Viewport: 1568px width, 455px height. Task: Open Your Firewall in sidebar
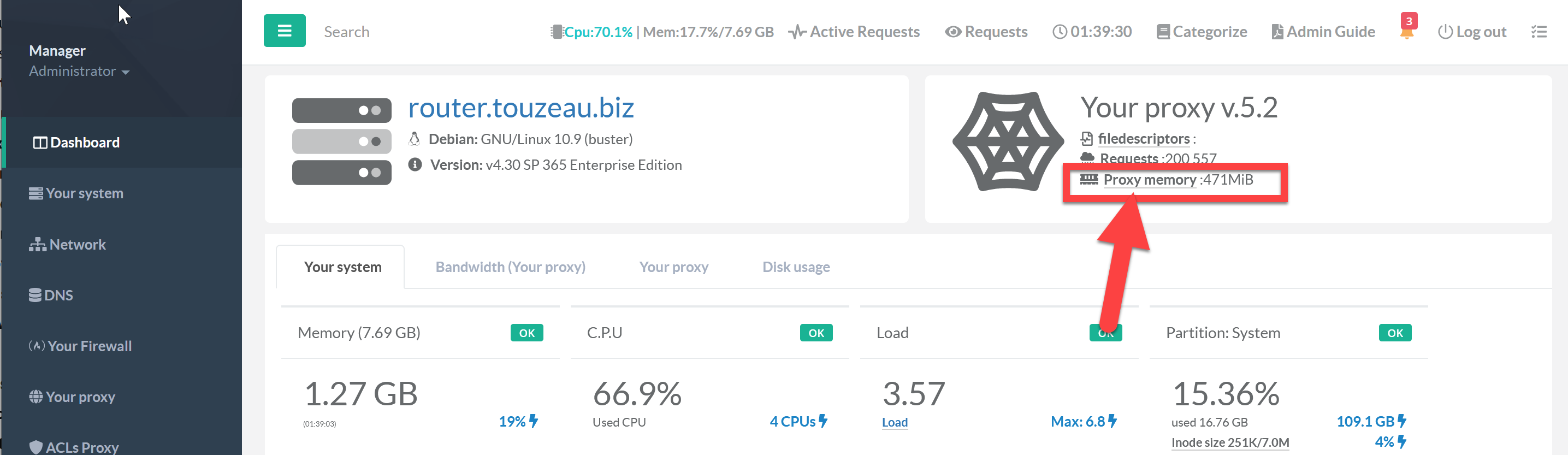(89, 346)
